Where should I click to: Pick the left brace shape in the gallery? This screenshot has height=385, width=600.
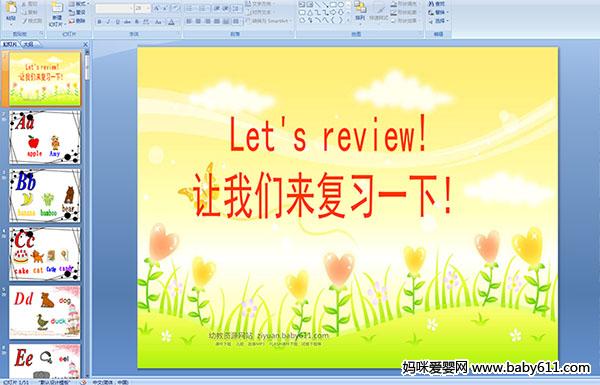(334, 20)
